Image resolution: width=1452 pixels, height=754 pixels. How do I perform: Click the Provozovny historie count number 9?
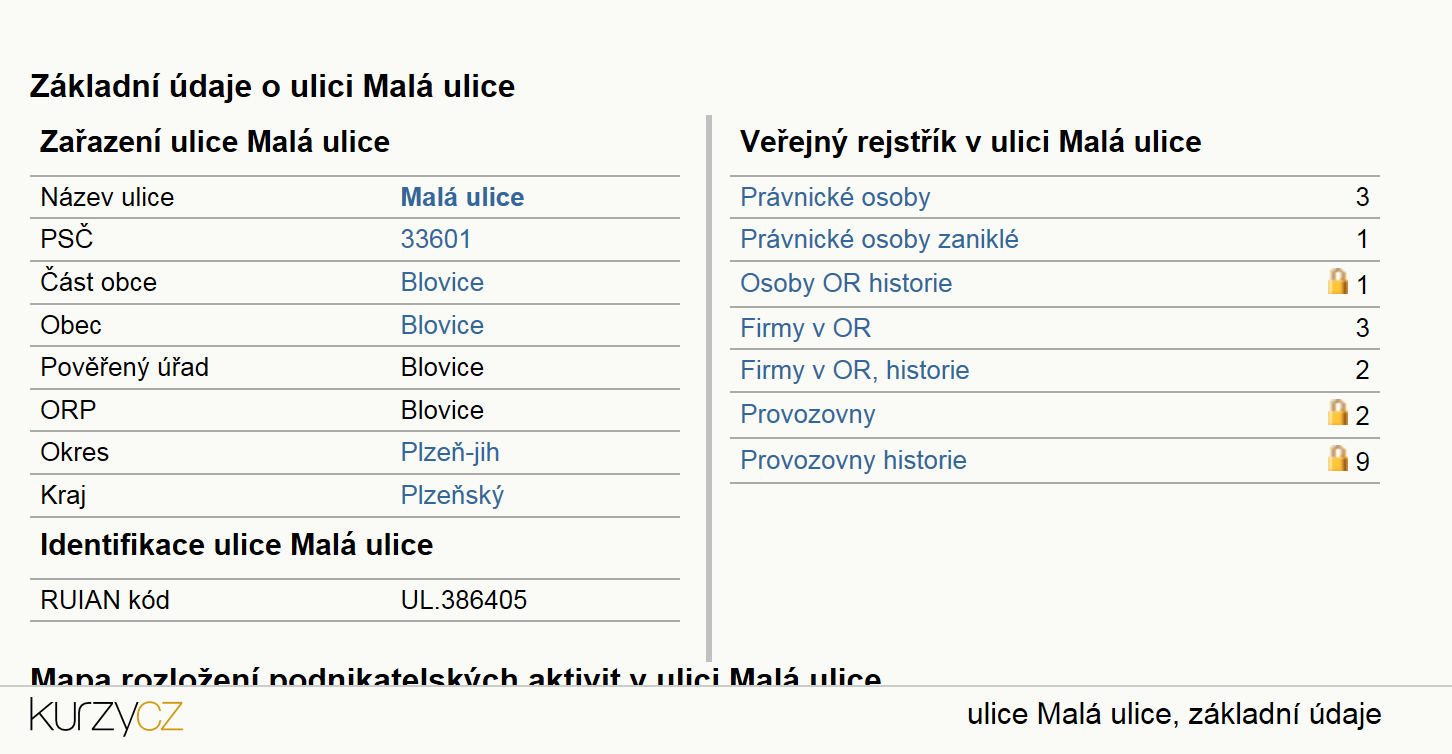(1362, 461)
